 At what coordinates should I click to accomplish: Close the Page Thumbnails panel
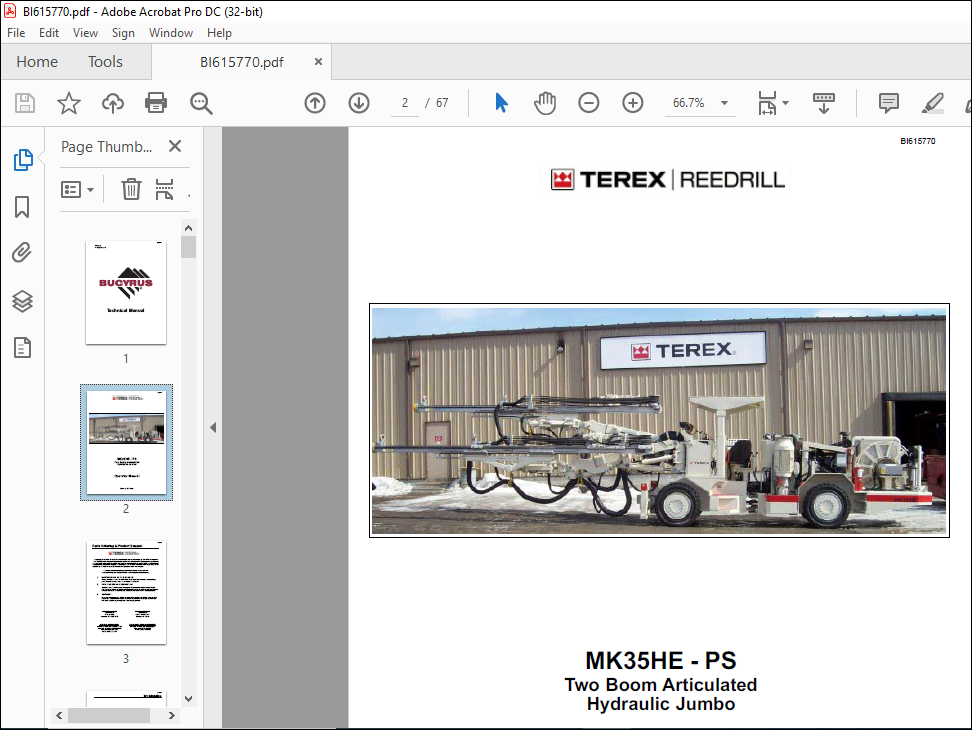click(175, 146)
